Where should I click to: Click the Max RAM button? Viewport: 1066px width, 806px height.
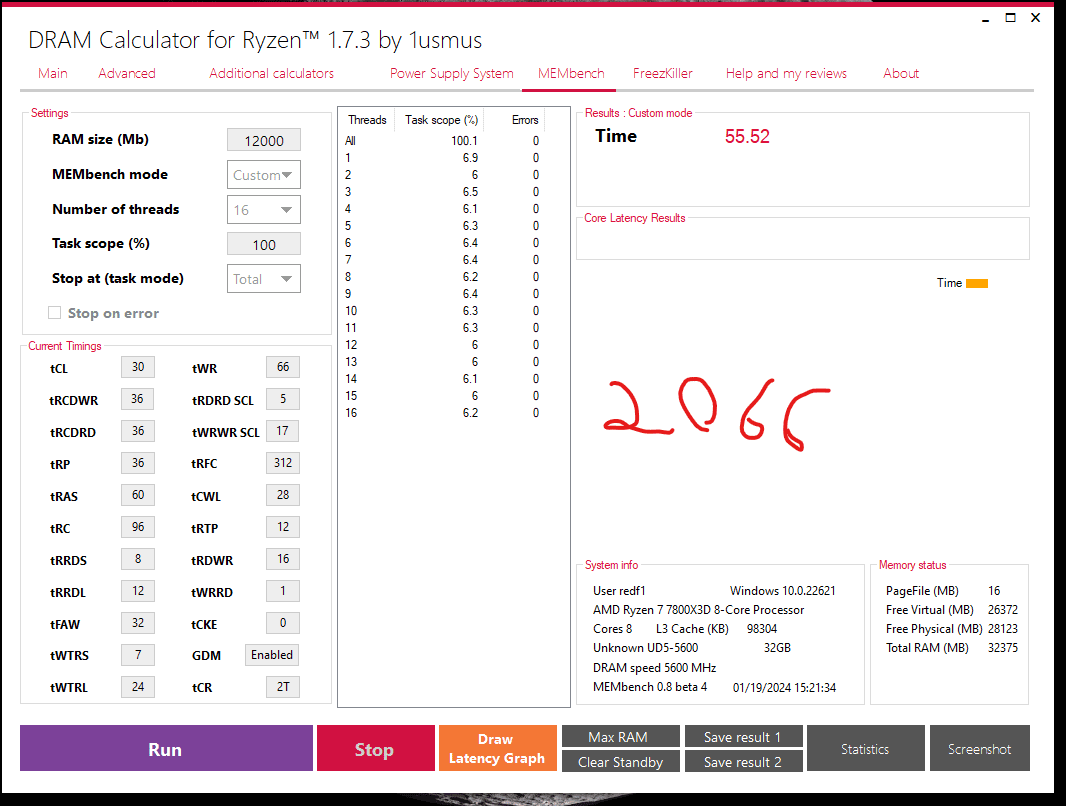pyautogui.click(x=621, y=737)
